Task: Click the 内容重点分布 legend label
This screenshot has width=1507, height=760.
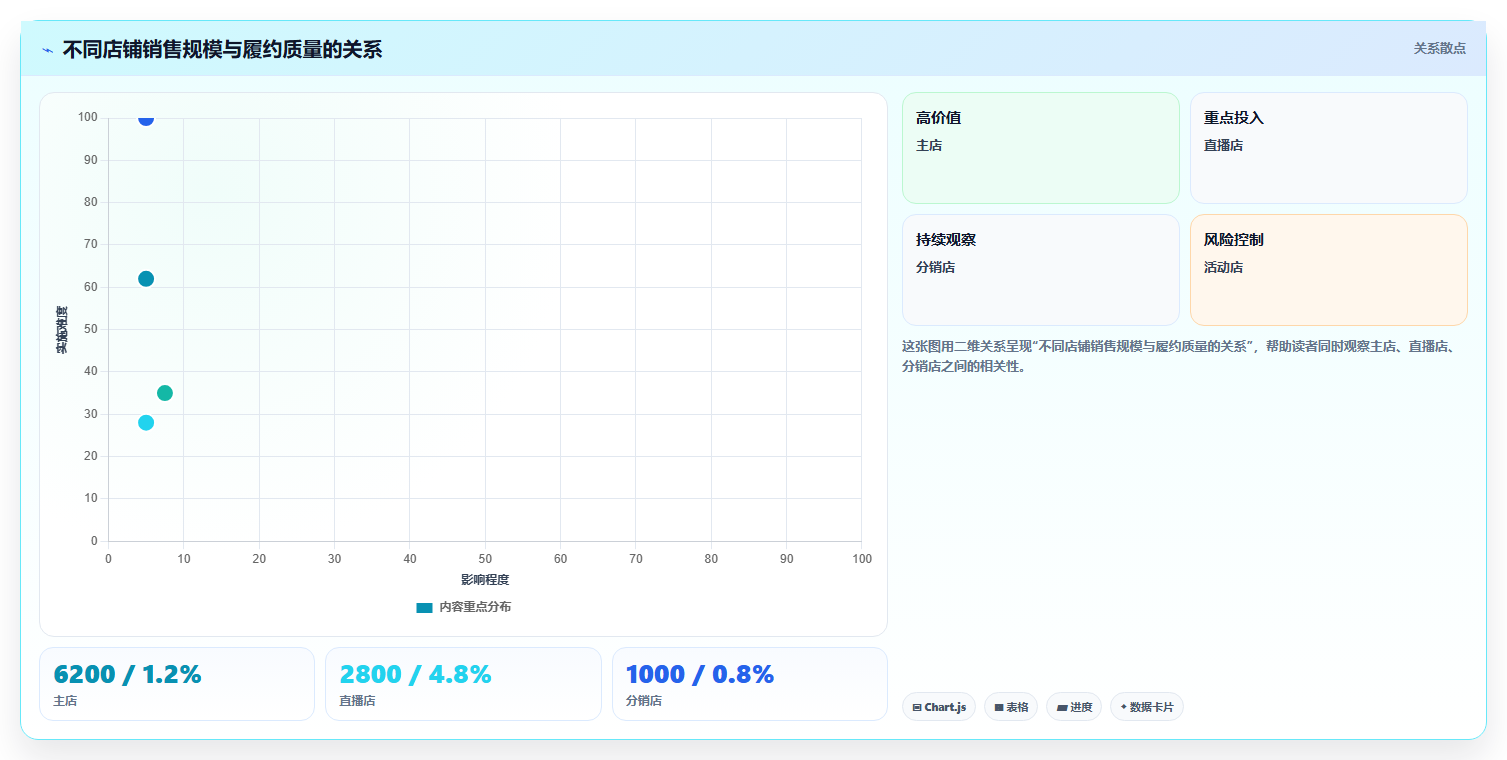Action: (x=475, y=608)
